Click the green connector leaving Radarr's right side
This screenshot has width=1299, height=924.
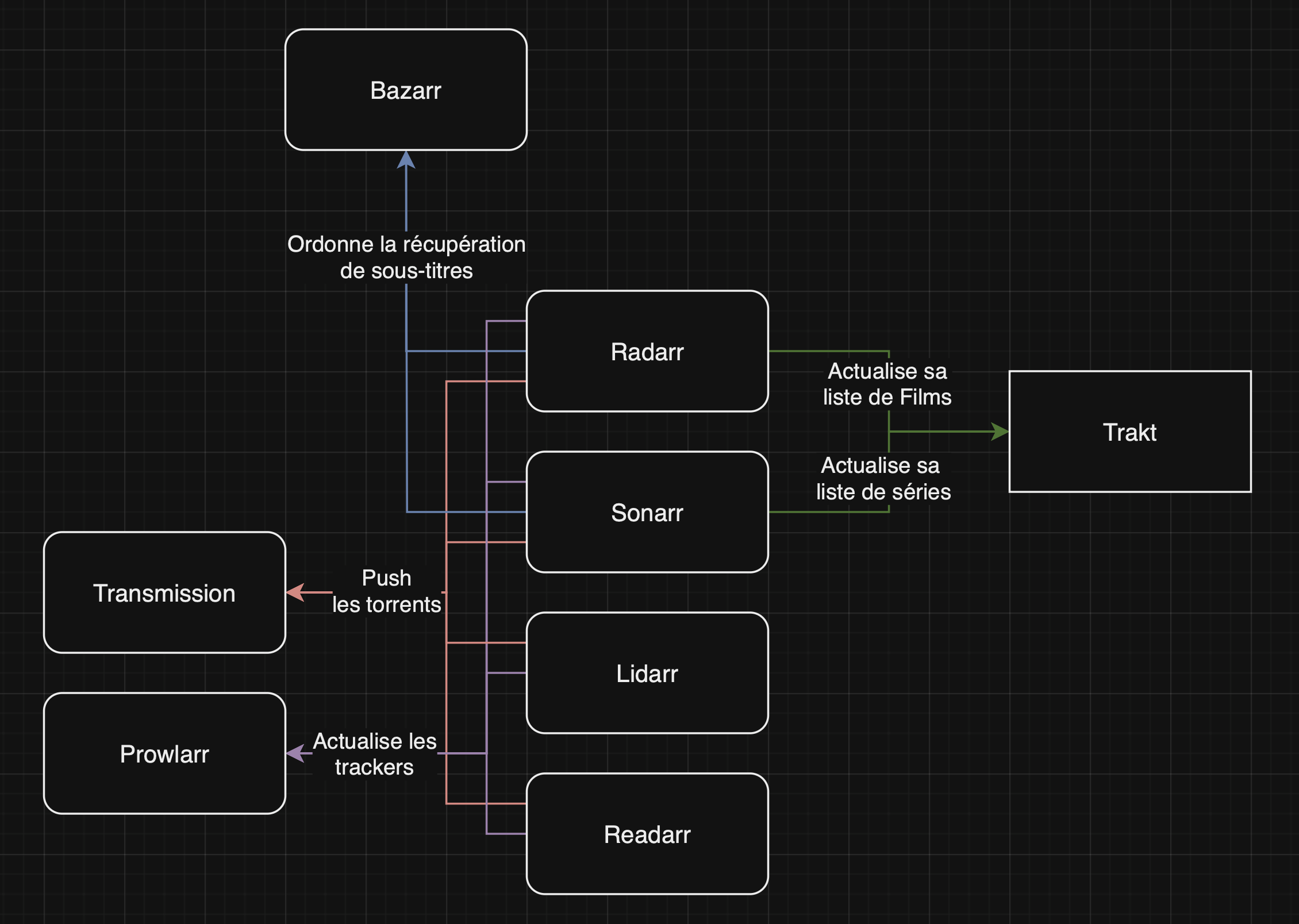[828, 351]
